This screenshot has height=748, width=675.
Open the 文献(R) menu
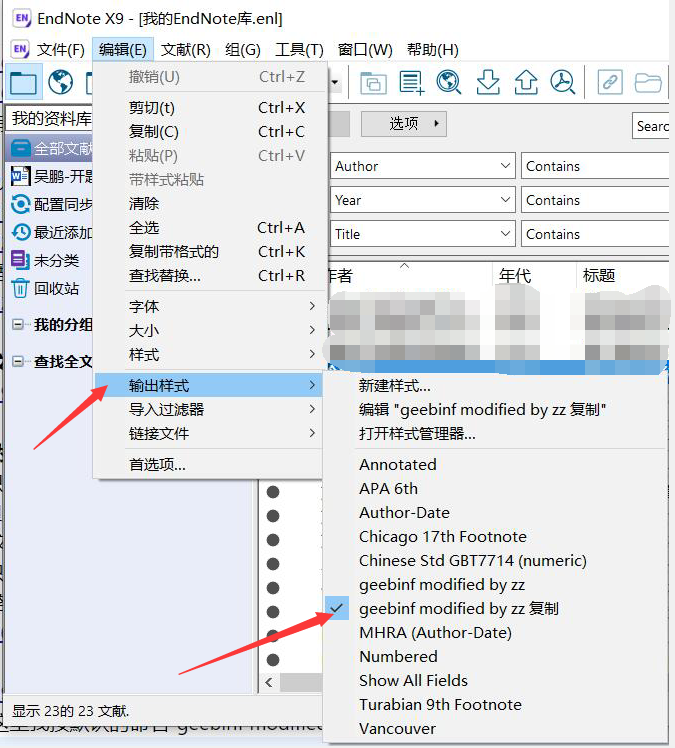coord(186,49)
